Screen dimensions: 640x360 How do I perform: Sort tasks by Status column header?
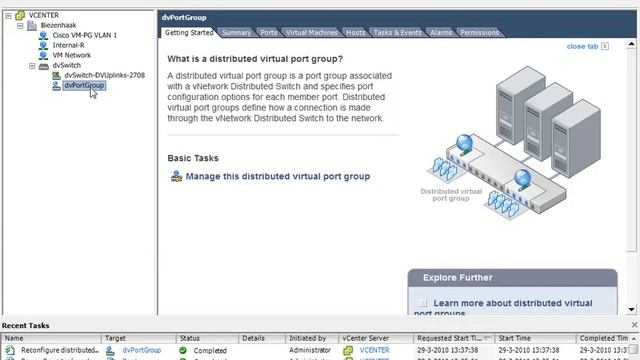click(207, 338)
